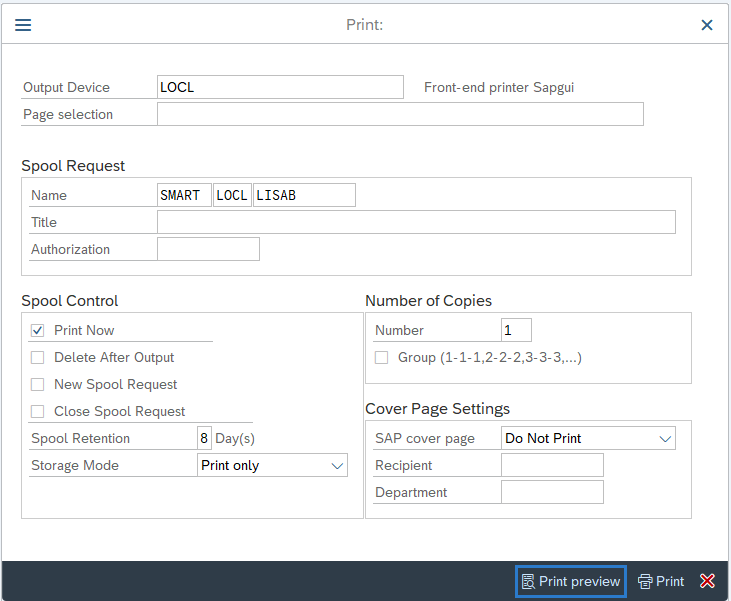This screenshot has height=601, width=731.
Task: Click the 'Spool Request' heading
Action: click(73, 166)
